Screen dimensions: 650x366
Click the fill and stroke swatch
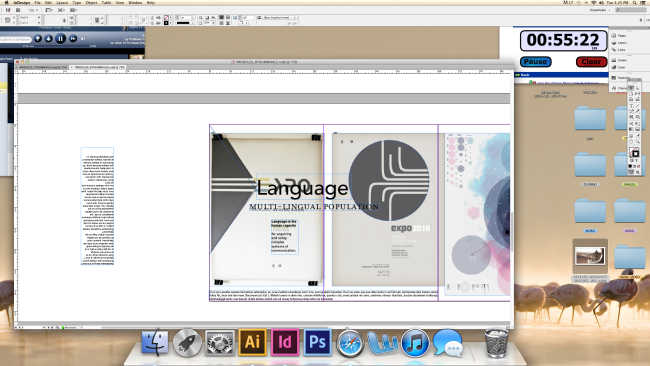coord(634,152)
